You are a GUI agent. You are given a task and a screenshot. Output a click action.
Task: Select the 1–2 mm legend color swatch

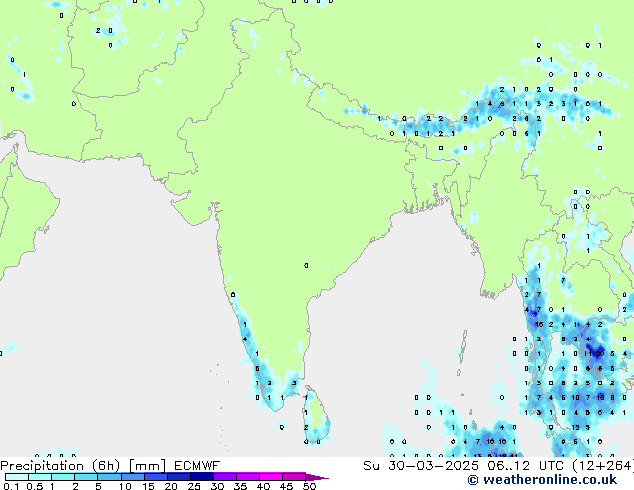pos(63,477)
